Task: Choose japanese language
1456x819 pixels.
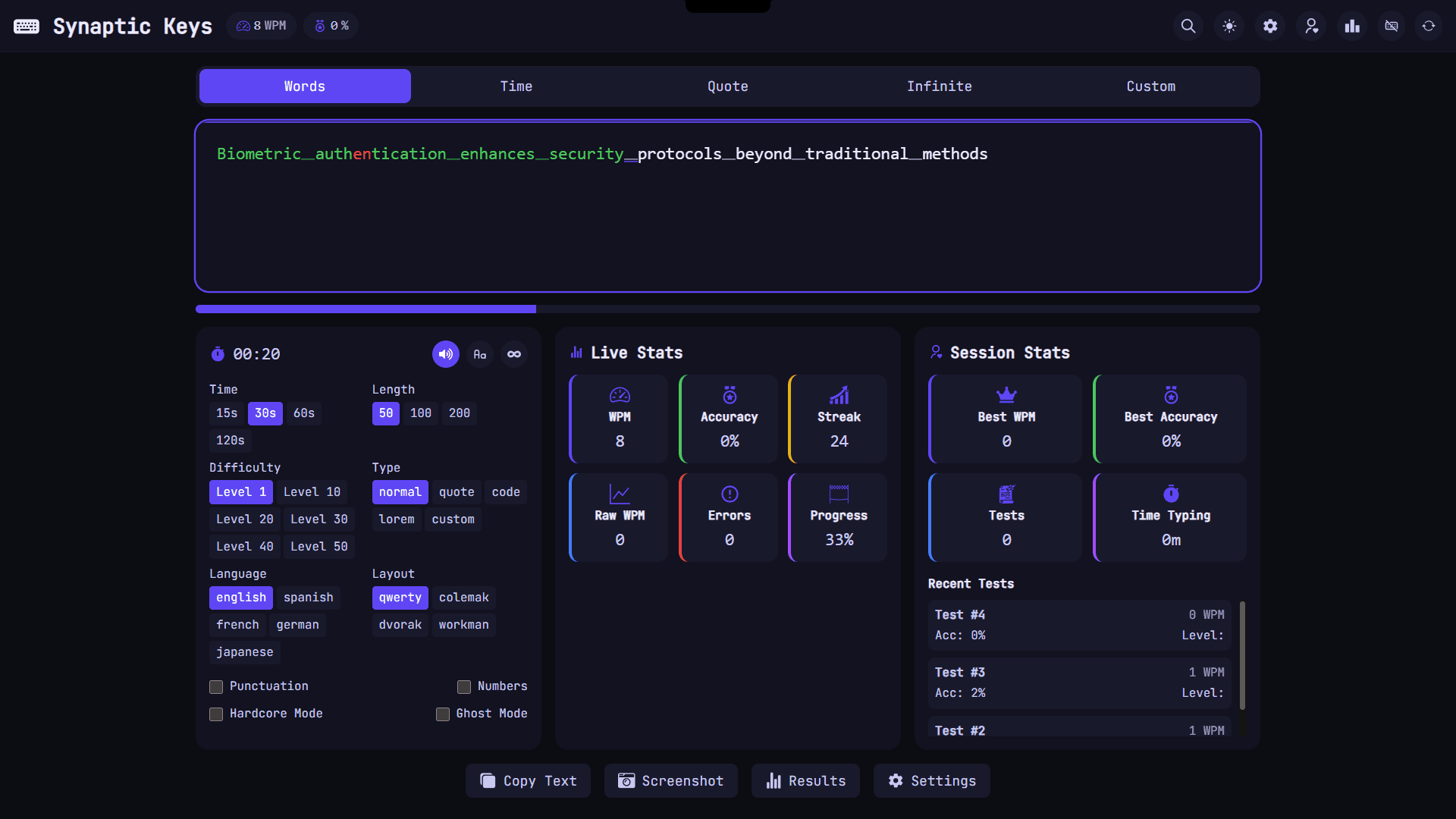Action: coord(245,652)
